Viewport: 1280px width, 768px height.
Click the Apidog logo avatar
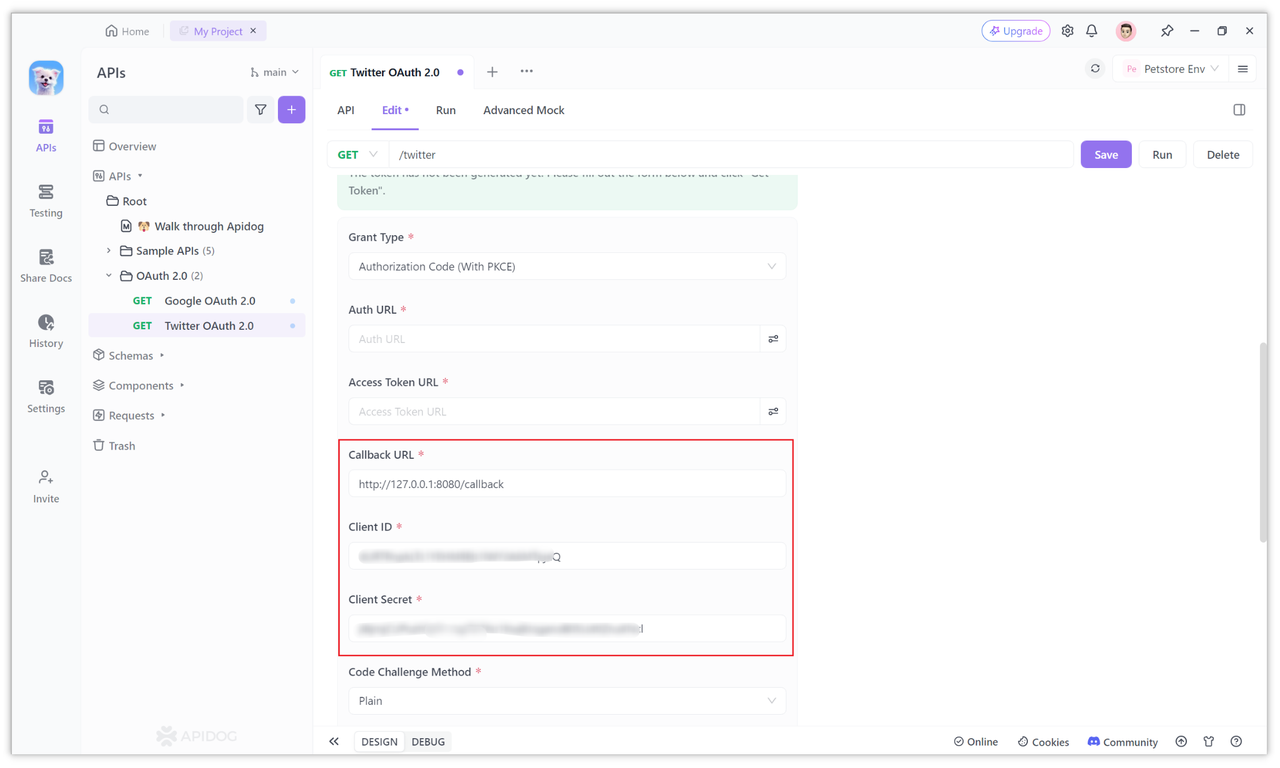tap(46, 78)
